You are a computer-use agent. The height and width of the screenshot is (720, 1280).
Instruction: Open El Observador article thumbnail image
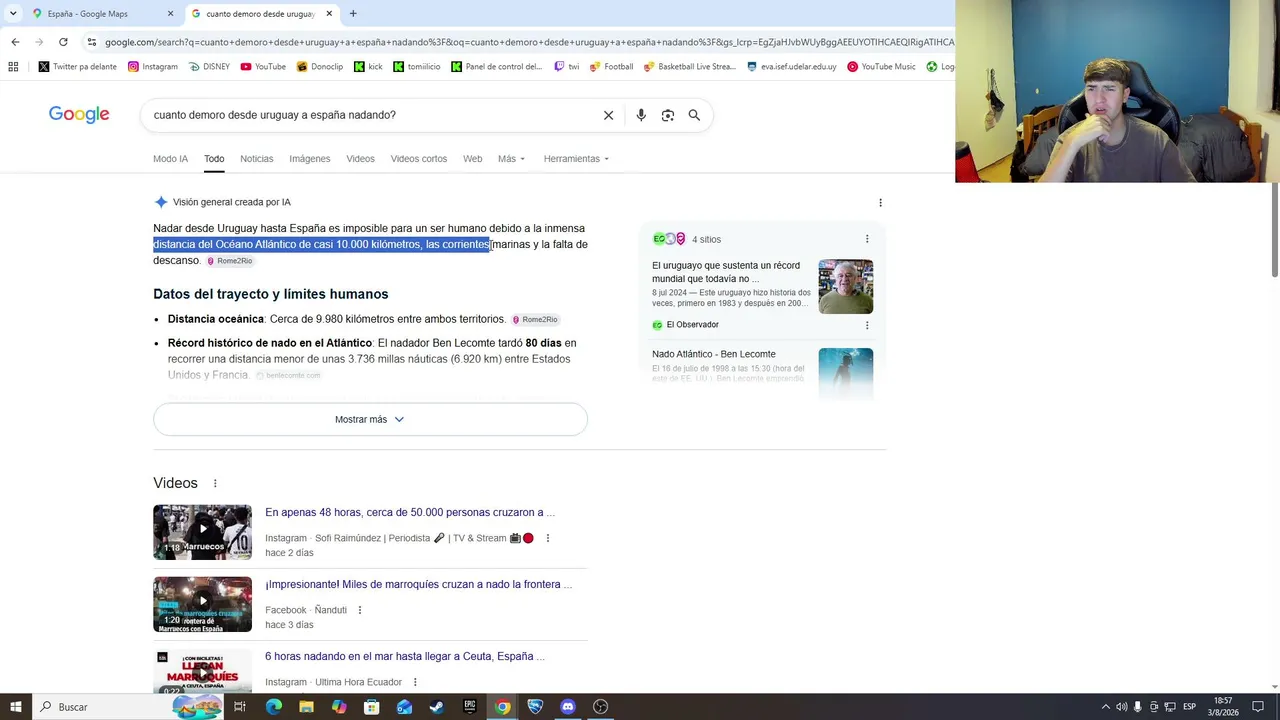(846, 287)
